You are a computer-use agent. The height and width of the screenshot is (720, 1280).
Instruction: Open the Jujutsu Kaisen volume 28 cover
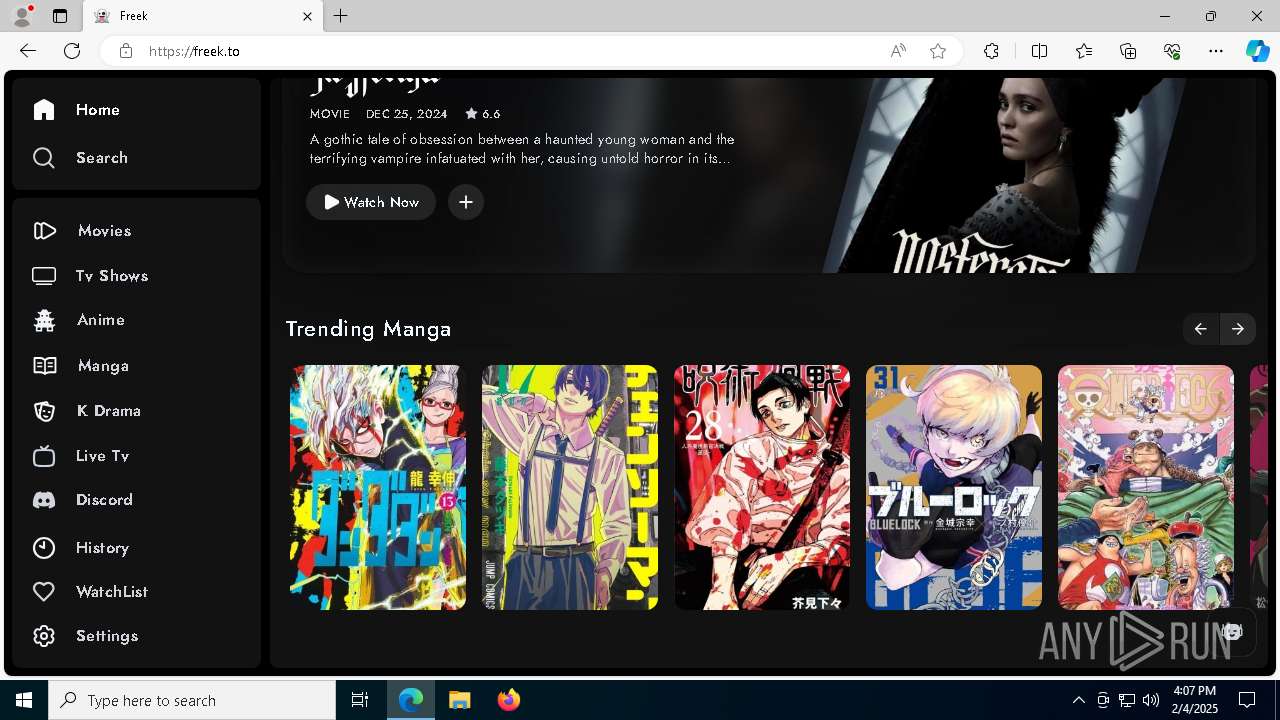(762, 487)
